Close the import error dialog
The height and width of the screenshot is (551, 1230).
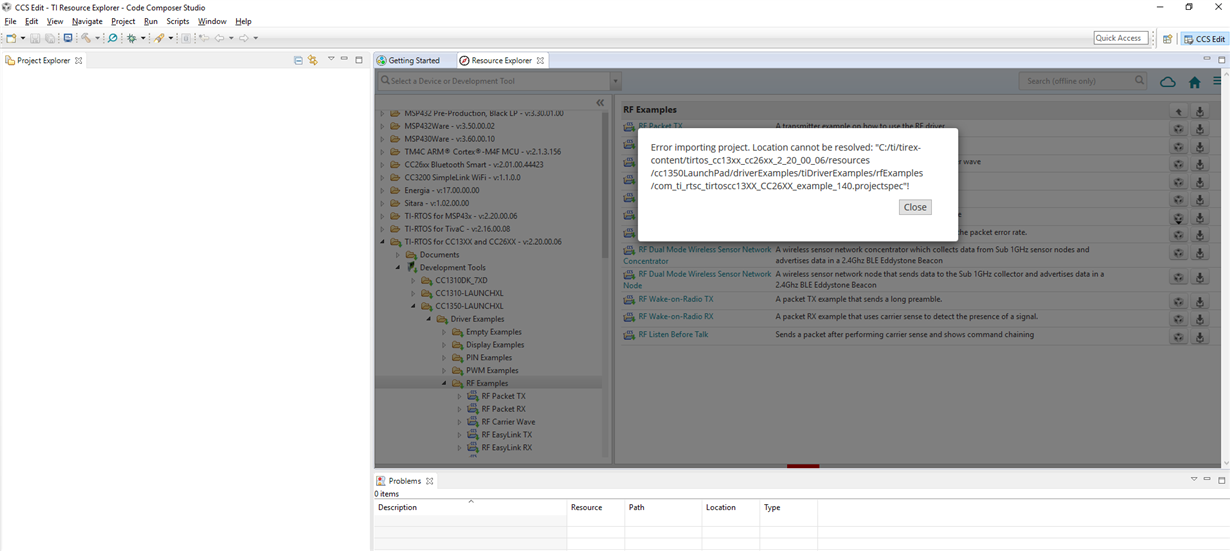[915, 207]
